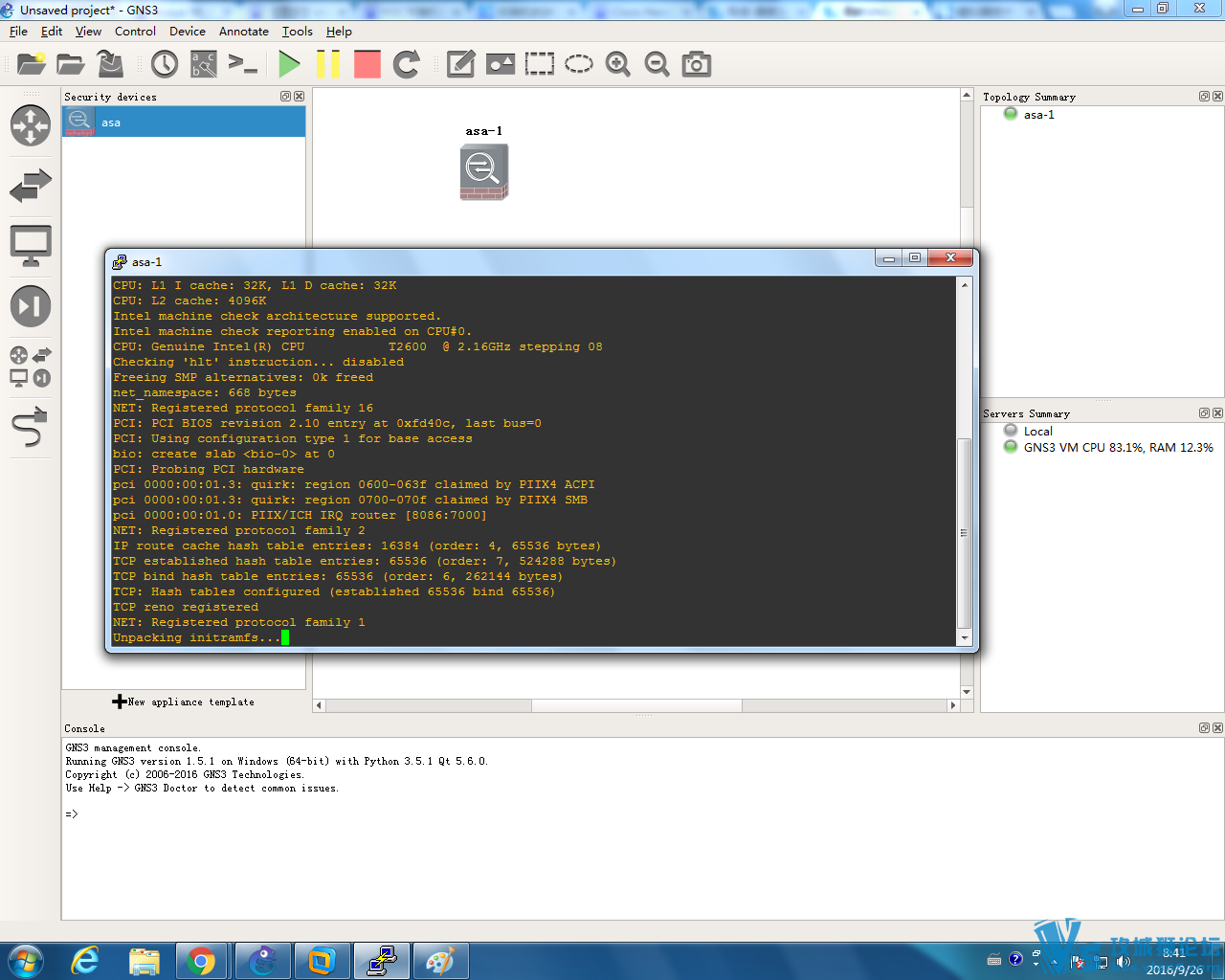The width and height of the screenshot is (1225, 980).
Task: Click the open project folder icon
Action: click(x=71, y=64)
